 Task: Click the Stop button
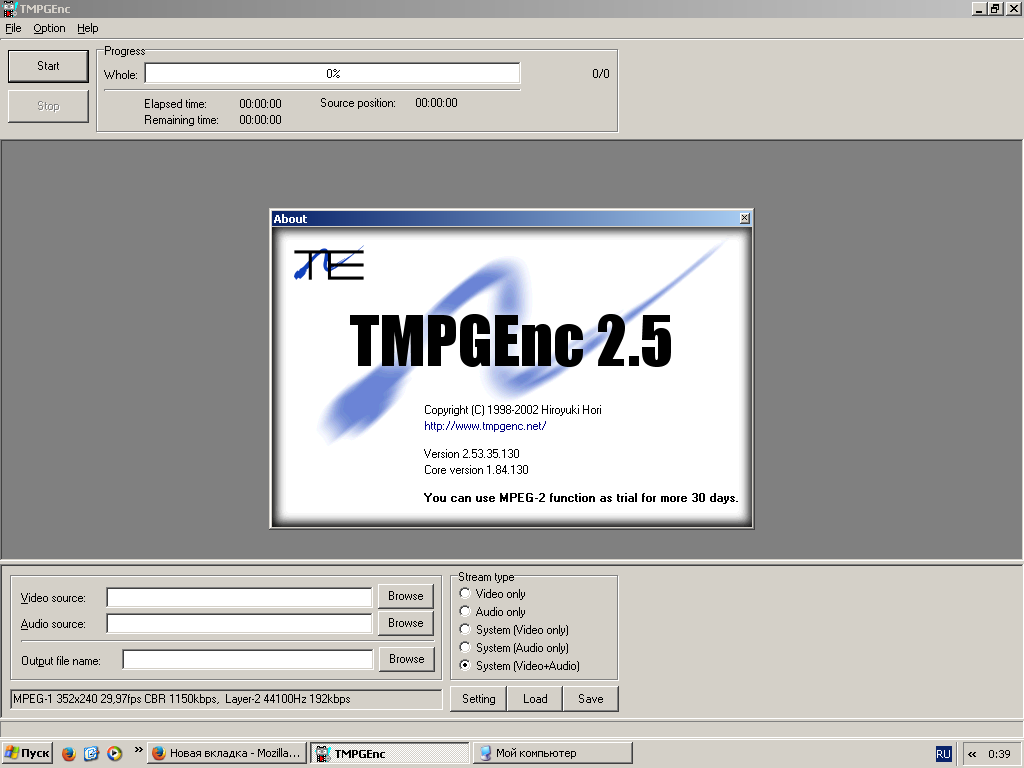(x=48, y=106)
